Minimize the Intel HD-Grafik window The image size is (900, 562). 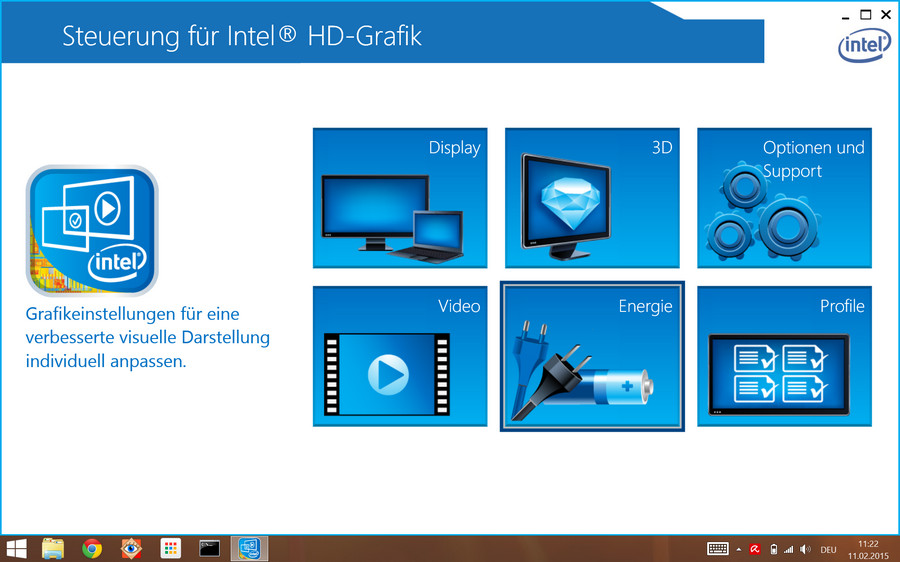click(845, 16)
